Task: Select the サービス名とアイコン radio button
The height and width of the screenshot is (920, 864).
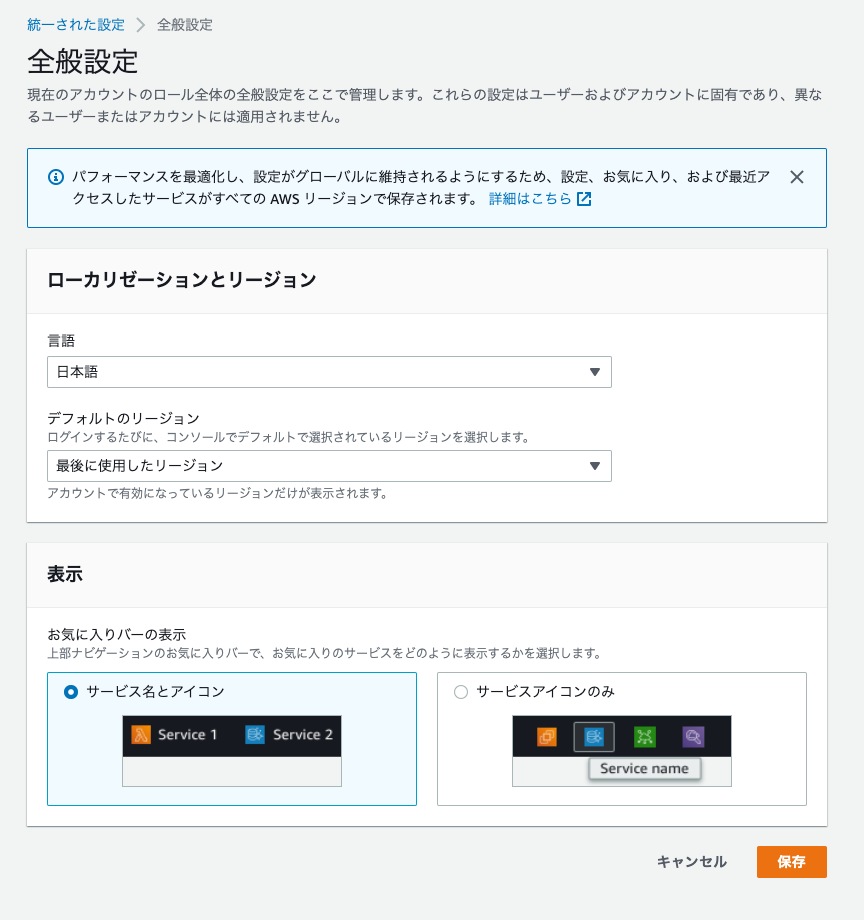Action: tap(68, 691)
